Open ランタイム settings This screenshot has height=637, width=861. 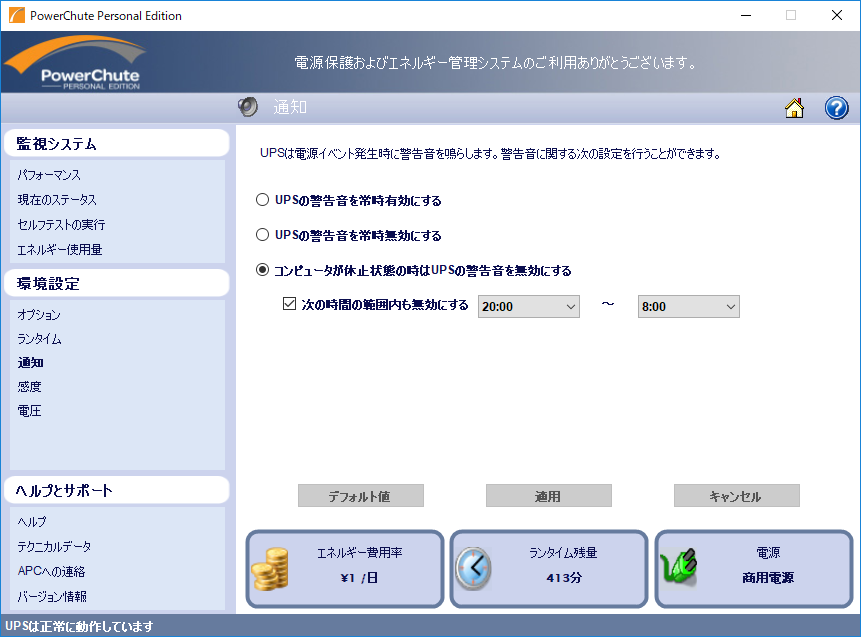39,339
